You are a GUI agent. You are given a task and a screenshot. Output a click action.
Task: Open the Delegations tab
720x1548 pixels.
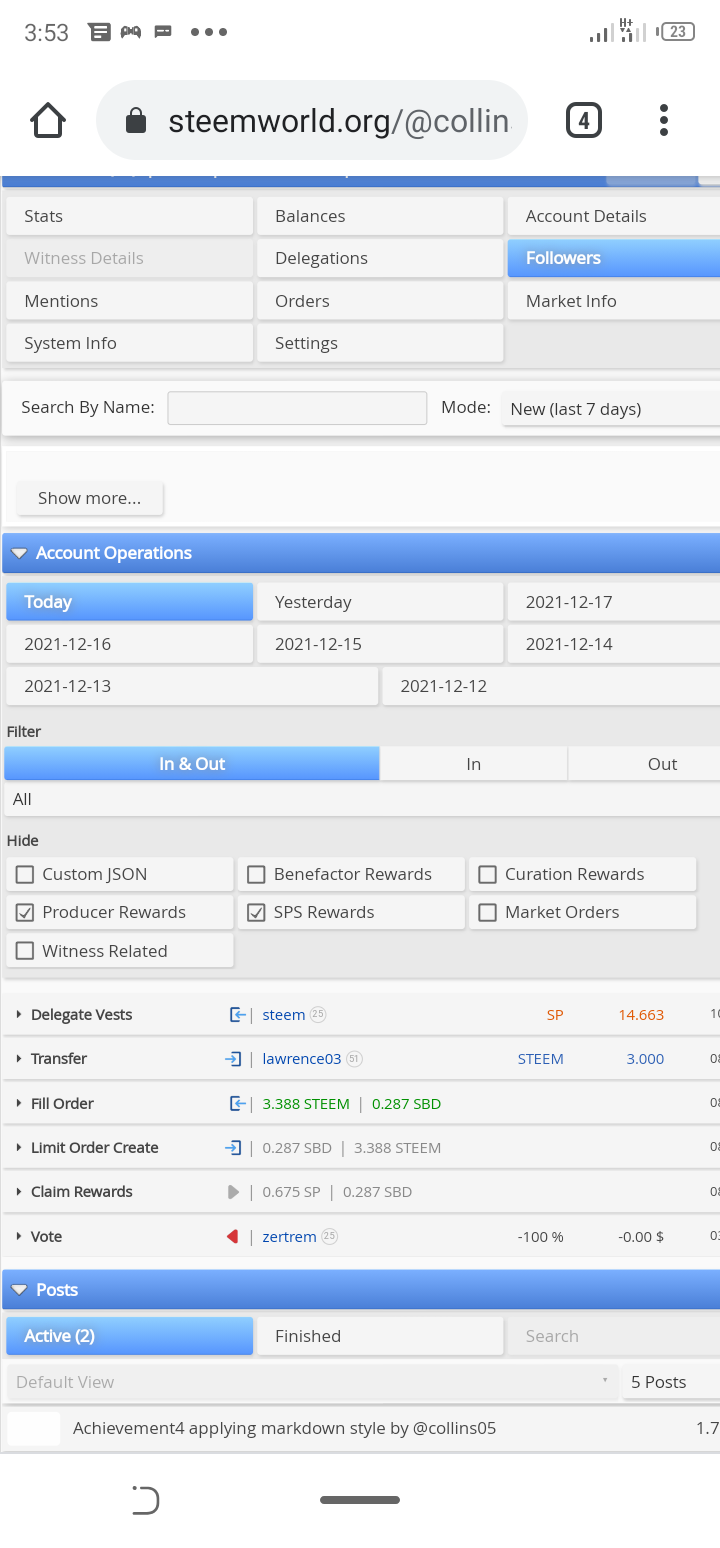(380, 258)
